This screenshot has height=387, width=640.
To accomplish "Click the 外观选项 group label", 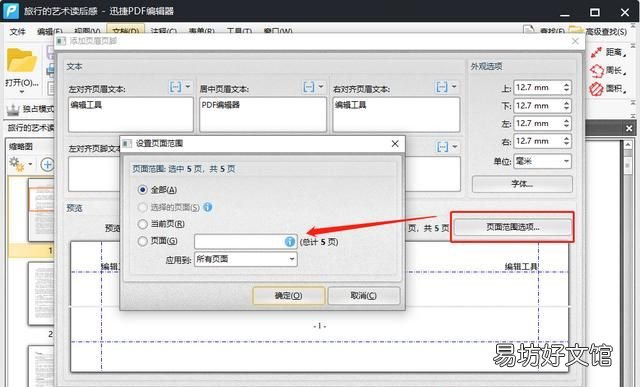I will click(x=487, y=67).
